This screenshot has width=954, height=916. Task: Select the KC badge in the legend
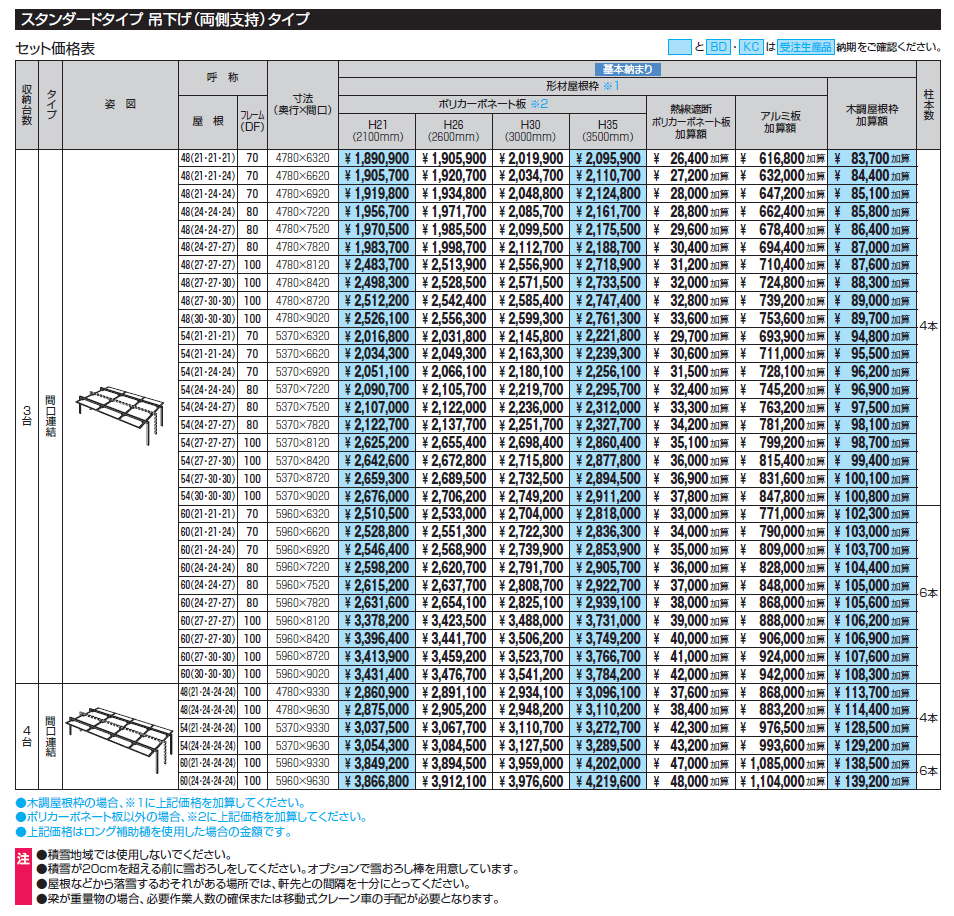tap(750, 46)
